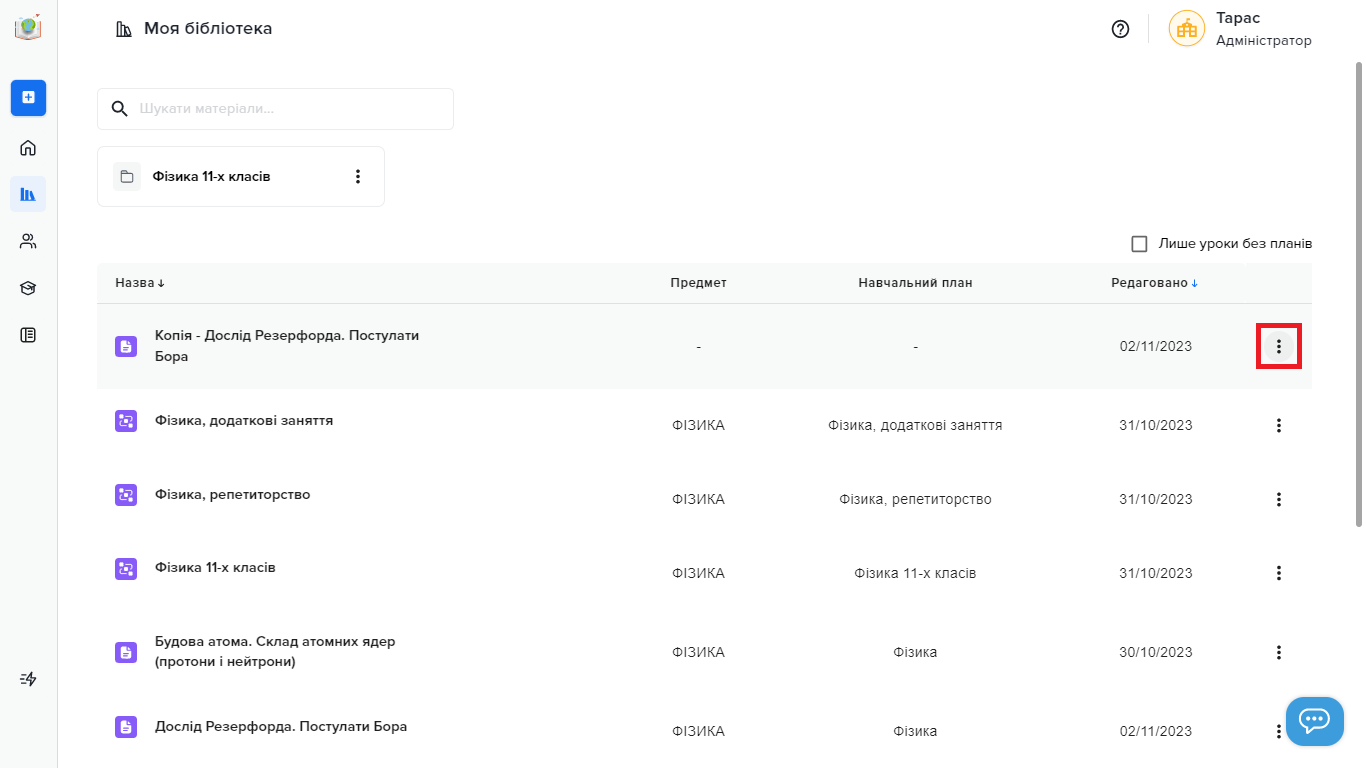
Task: Click the library icon beside the Моя бібліотека title
Action: click(124, 29)
